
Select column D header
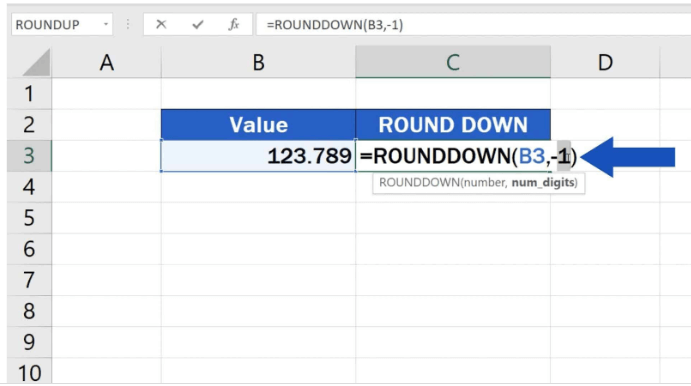[x=605, y=62]
